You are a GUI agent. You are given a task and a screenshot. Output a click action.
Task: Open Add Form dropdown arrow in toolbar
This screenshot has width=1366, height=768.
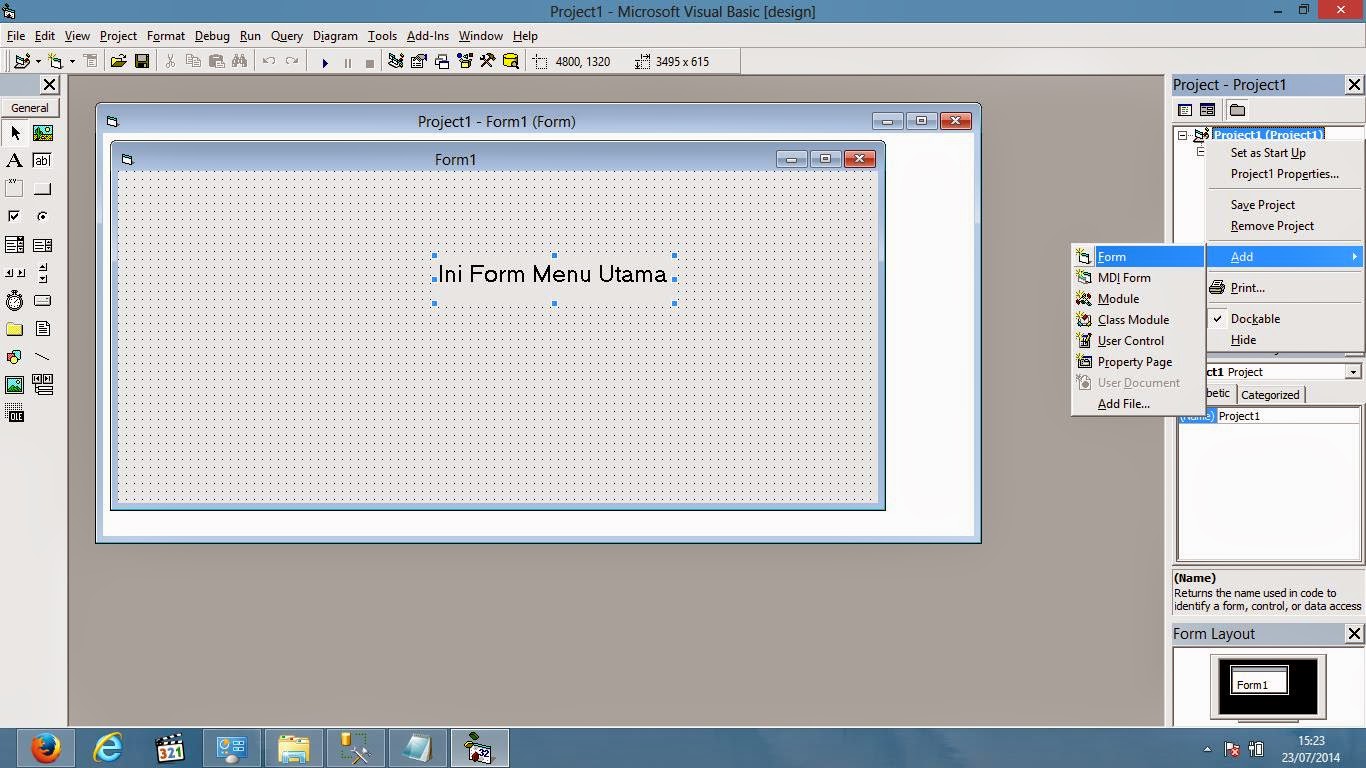[x=71, y=62]
